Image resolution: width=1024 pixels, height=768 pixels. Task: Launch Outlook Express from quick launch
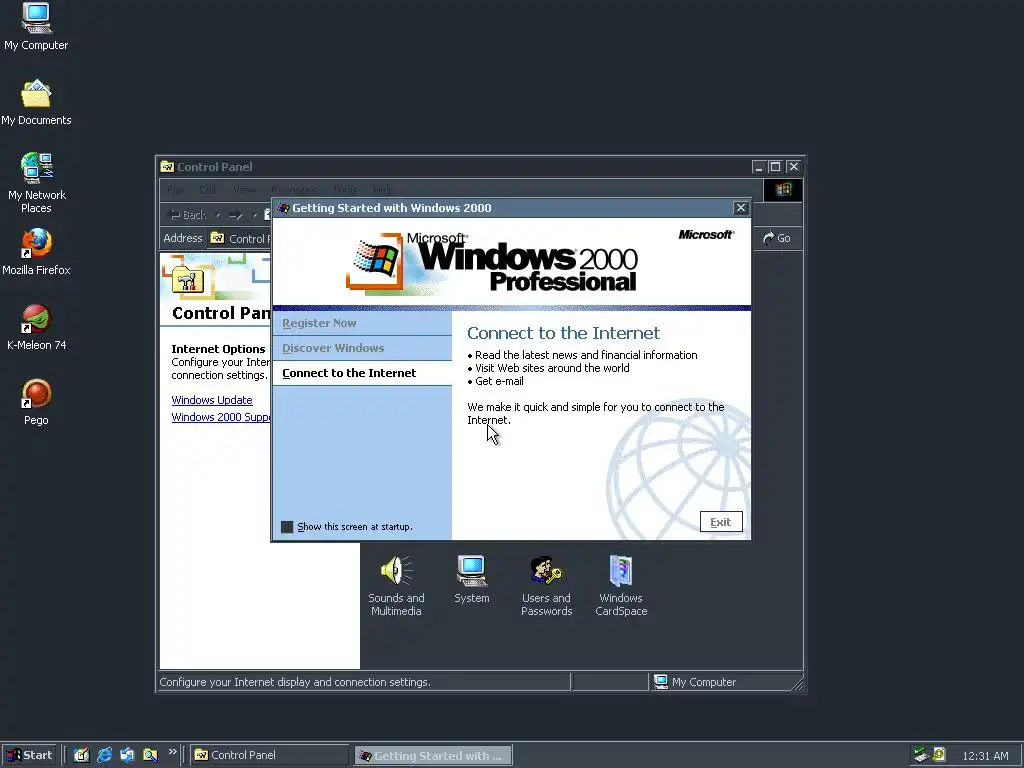[x=127, y=755]
